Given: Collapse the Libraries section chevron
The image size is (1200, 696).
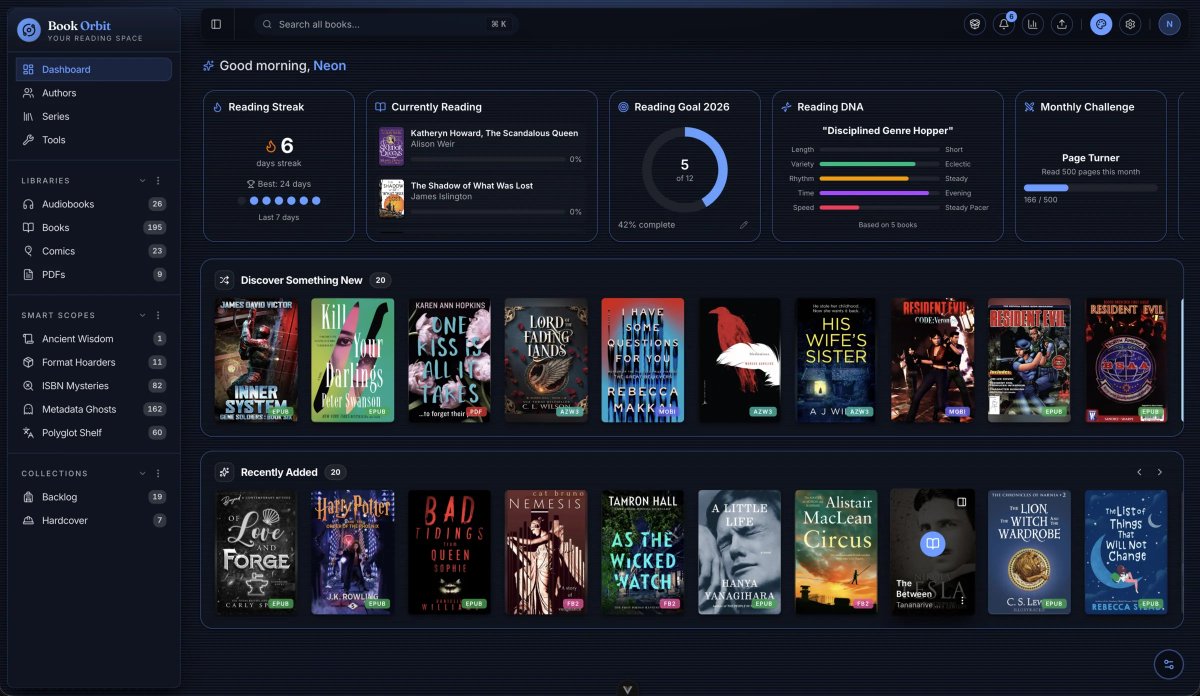Looking at the screenshot, I should point(142,181).
